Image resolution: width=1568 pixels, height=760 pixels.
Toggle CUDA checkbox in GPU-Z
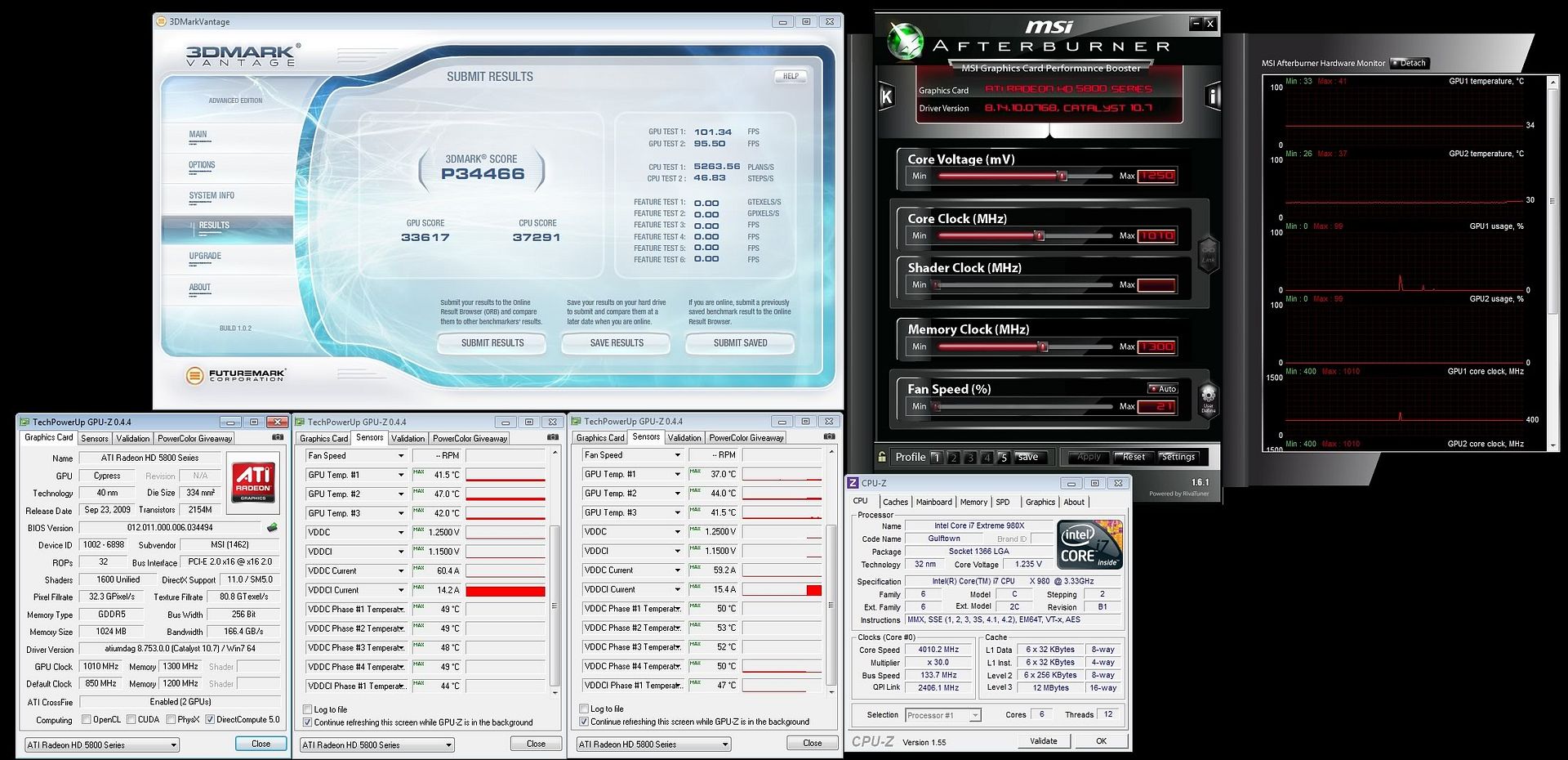click(x=131, y=720)
